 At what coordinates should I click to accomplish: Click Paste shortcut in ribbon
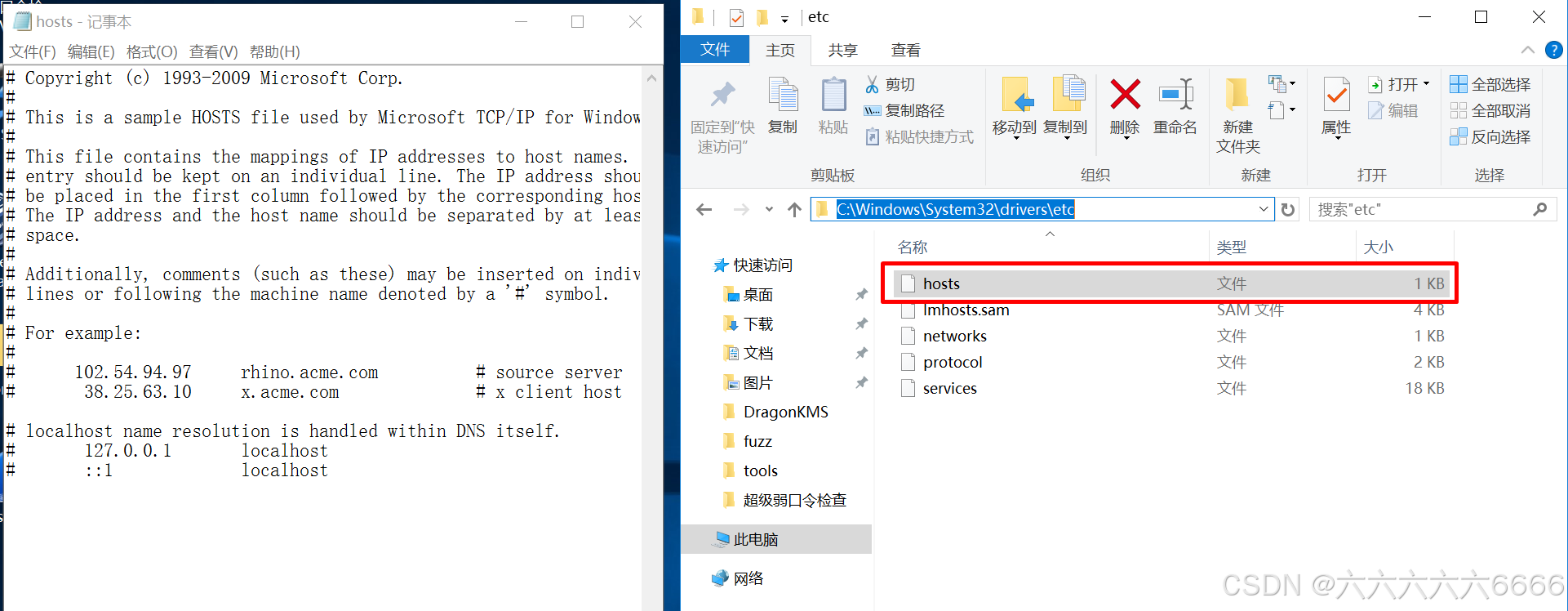[920, 136]
